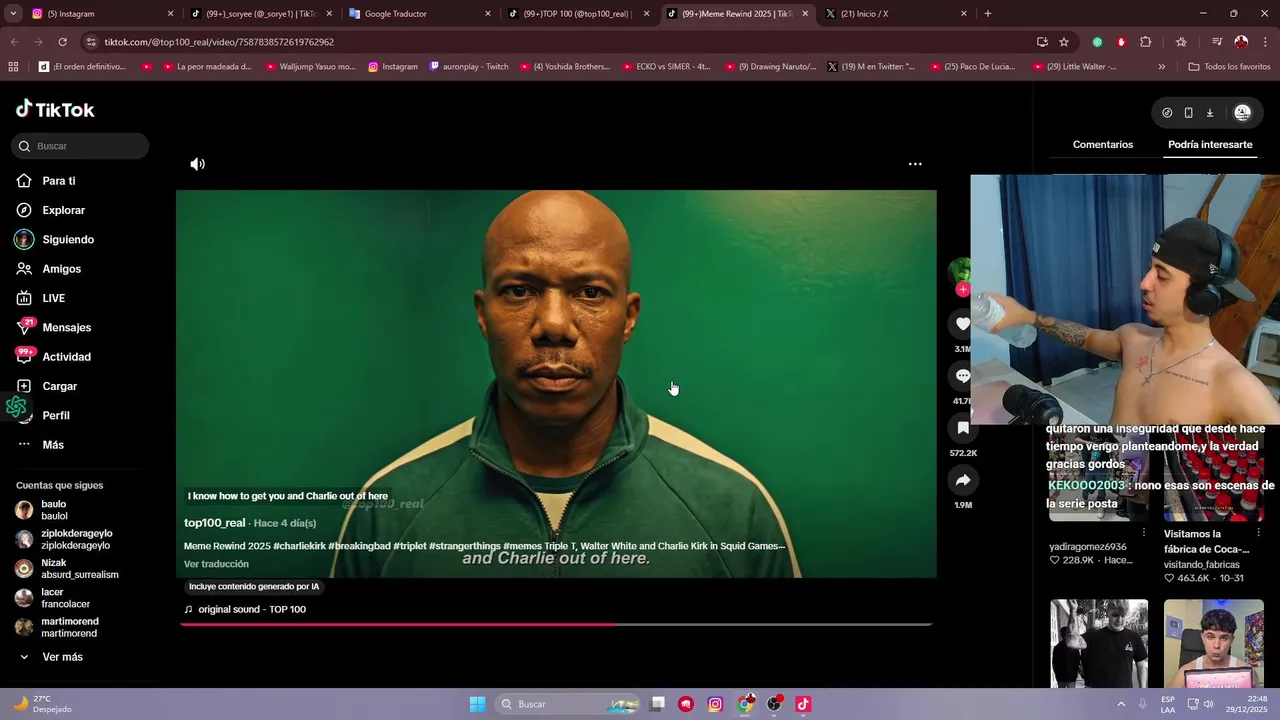Share video using the arrow icon
1280x720 pixels.
963,480
